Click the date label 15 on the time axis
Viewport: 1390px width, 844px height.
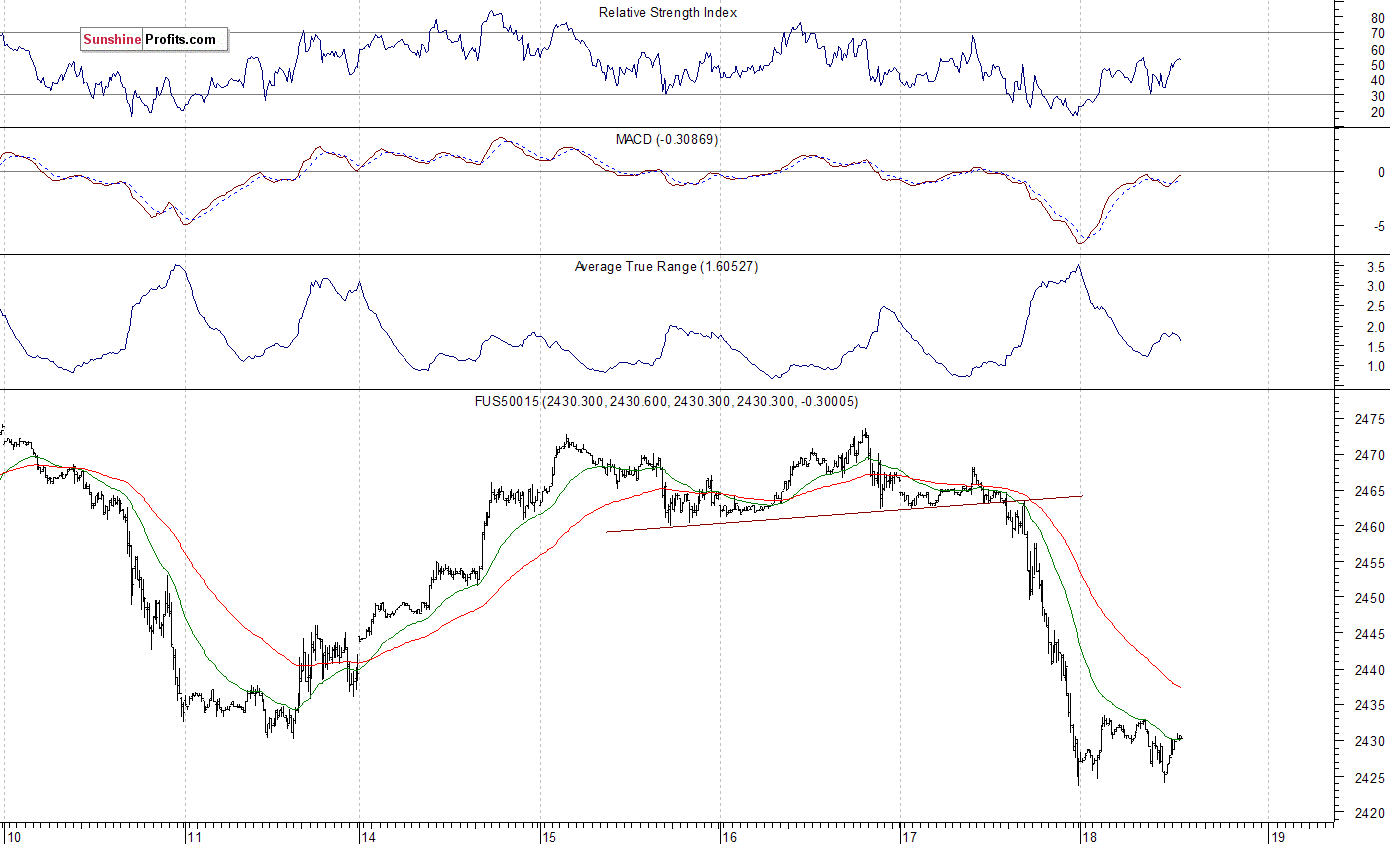[548, 836]
